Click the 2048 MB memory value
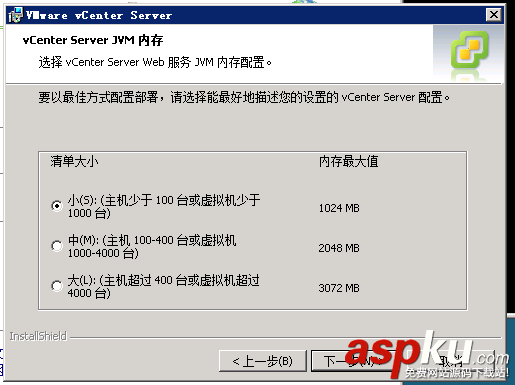 point(339,248)
